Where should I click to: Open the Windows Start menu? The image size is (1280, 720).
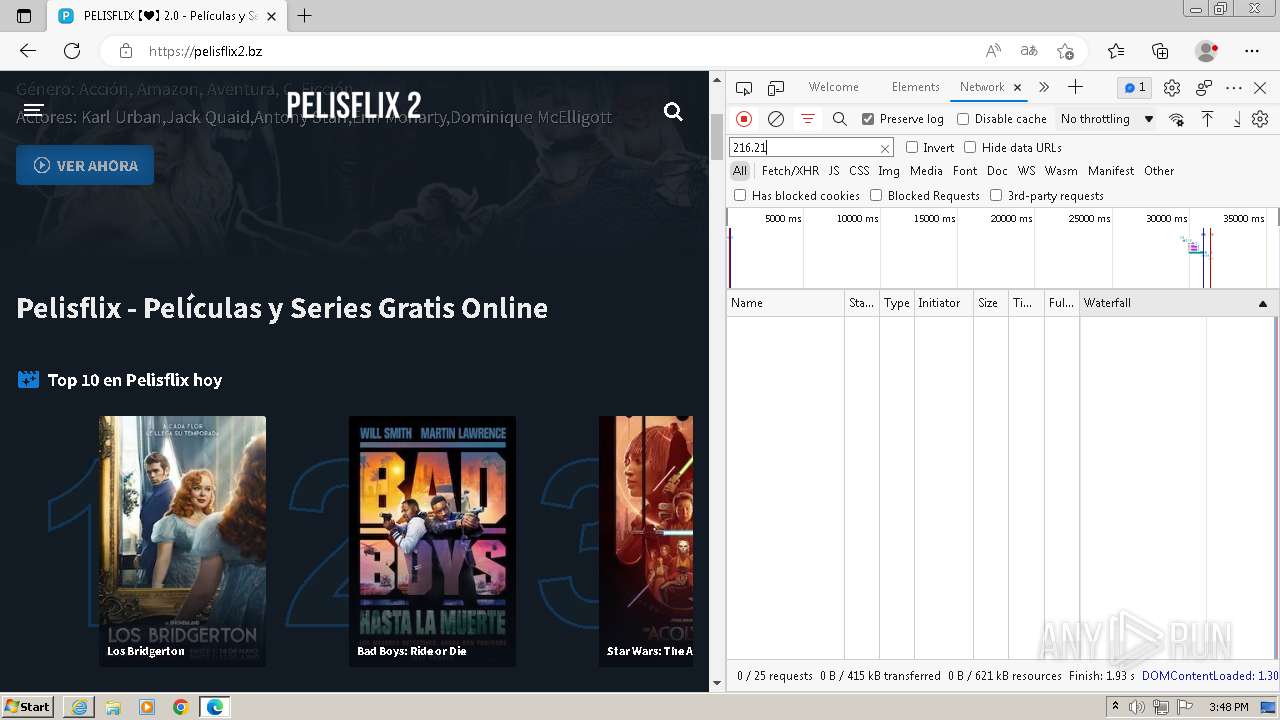tap(28, 707)
